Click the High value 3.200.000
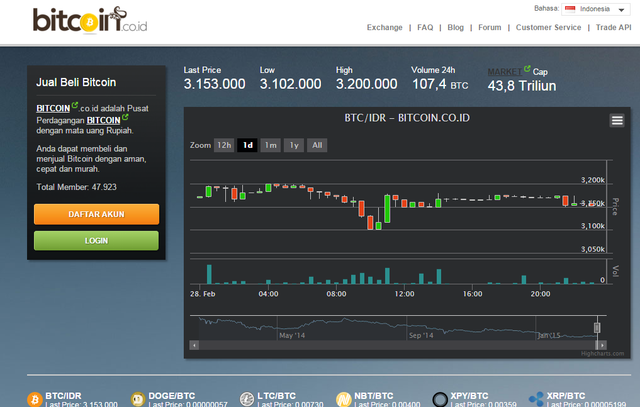The image size is (640, 407). (367, 84)
